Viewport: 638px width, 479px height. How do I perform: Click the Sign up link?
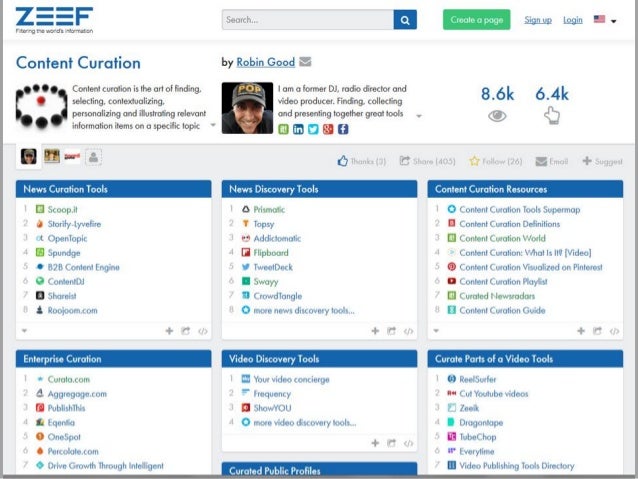[538, 20]
